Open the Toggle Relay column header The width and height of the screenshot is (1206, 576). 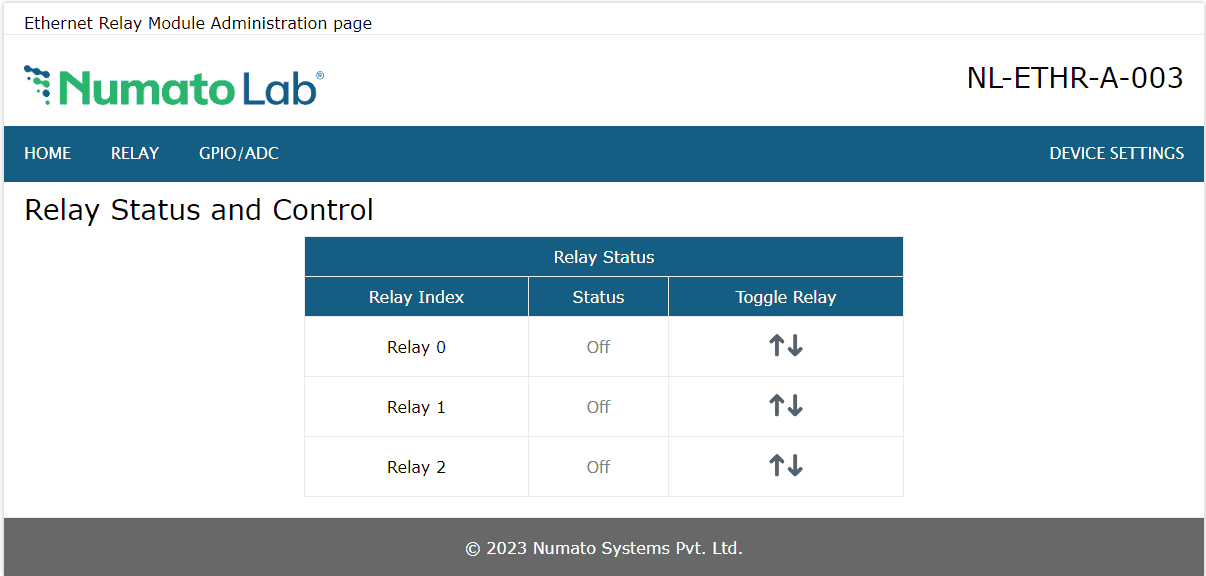pos(785,296)
